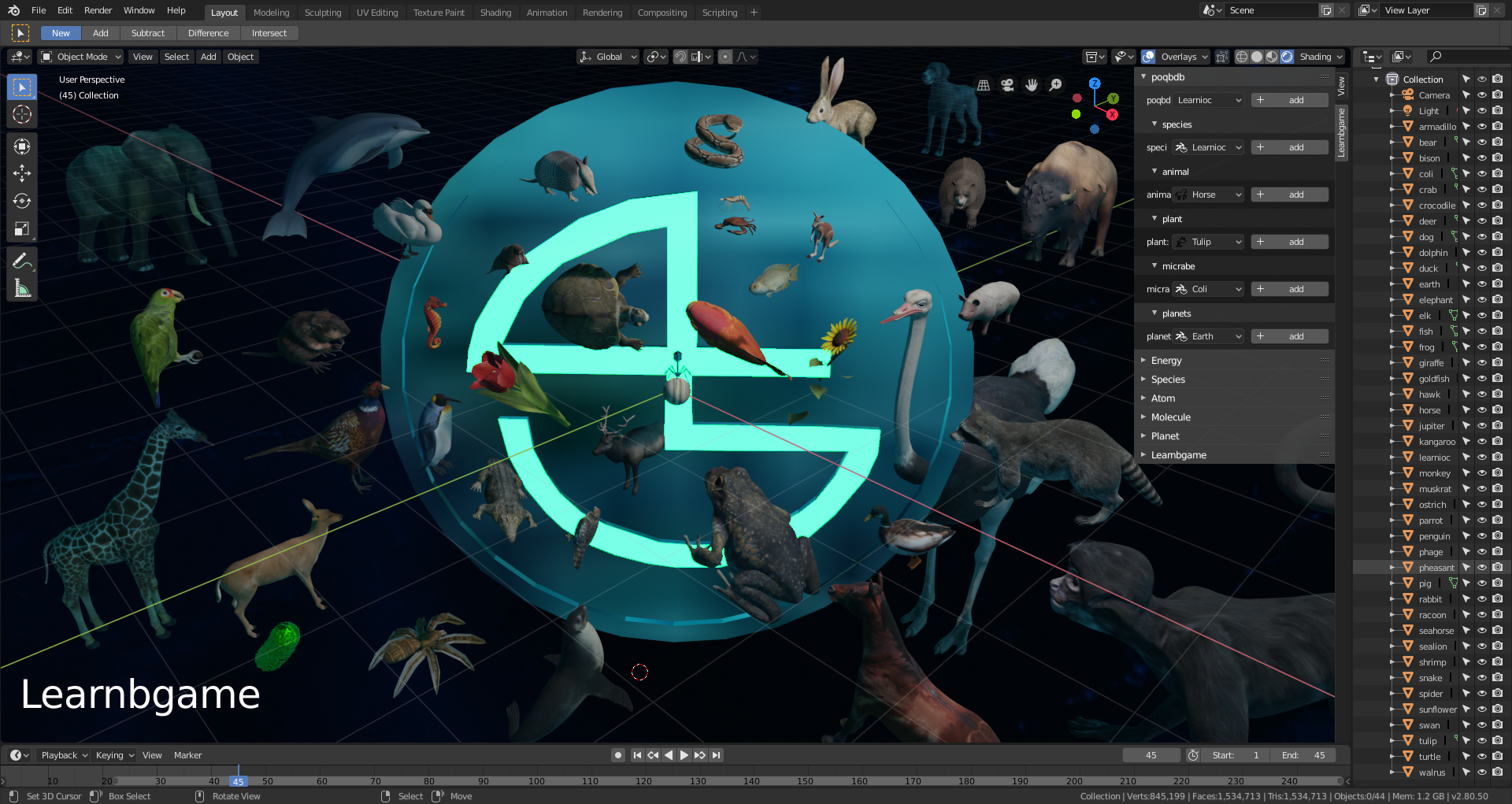Viewport: 1512px width, 804px height.
Task: Play animation in reverse
Action: [669, 755]
